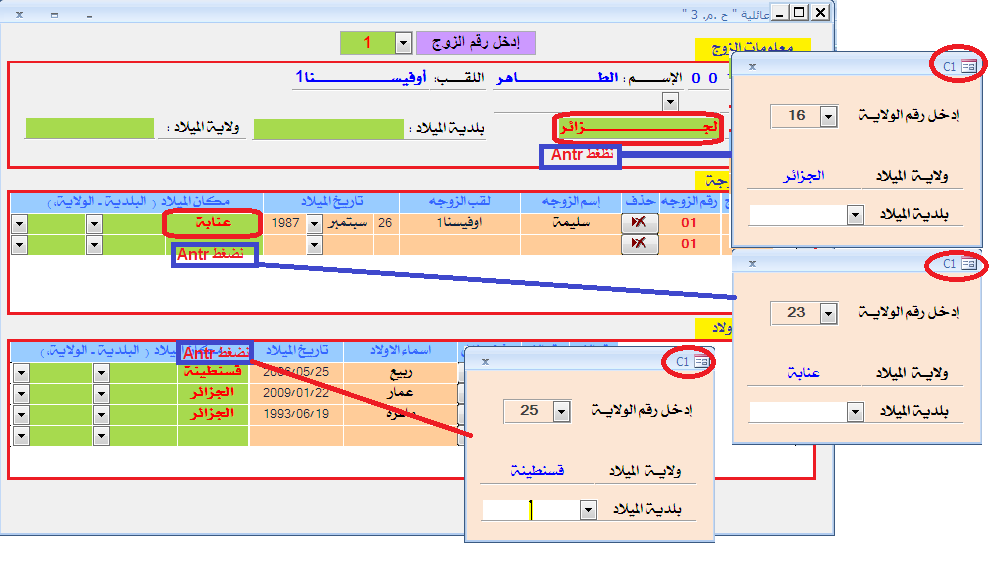The height and width of the screenshot is (561, 996).
Task: Click the green عنابة birthplace cell
Action: (x=213, y=223)
